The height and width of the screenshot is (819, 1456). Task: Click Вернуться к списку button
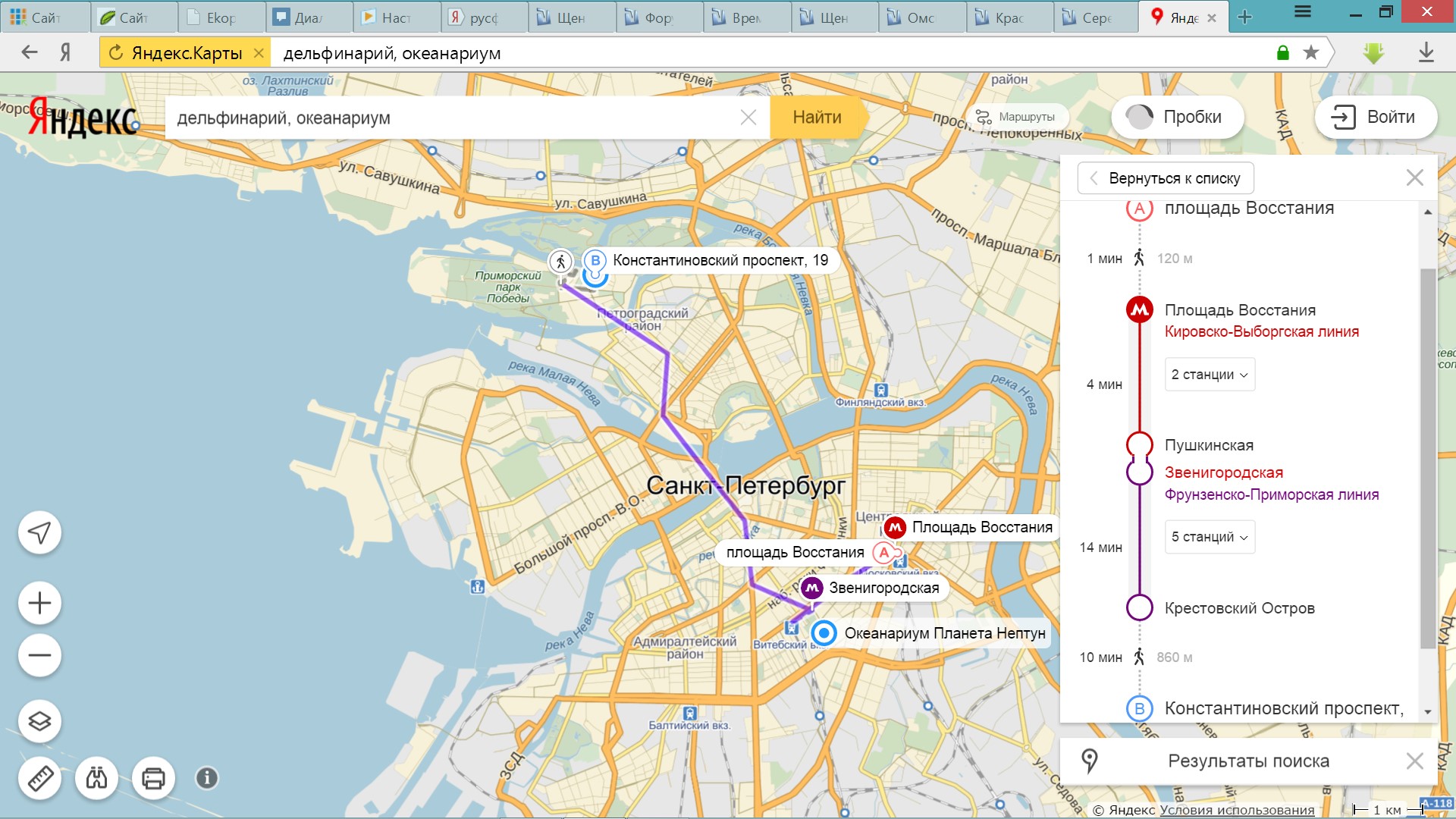coord(1165,178)
